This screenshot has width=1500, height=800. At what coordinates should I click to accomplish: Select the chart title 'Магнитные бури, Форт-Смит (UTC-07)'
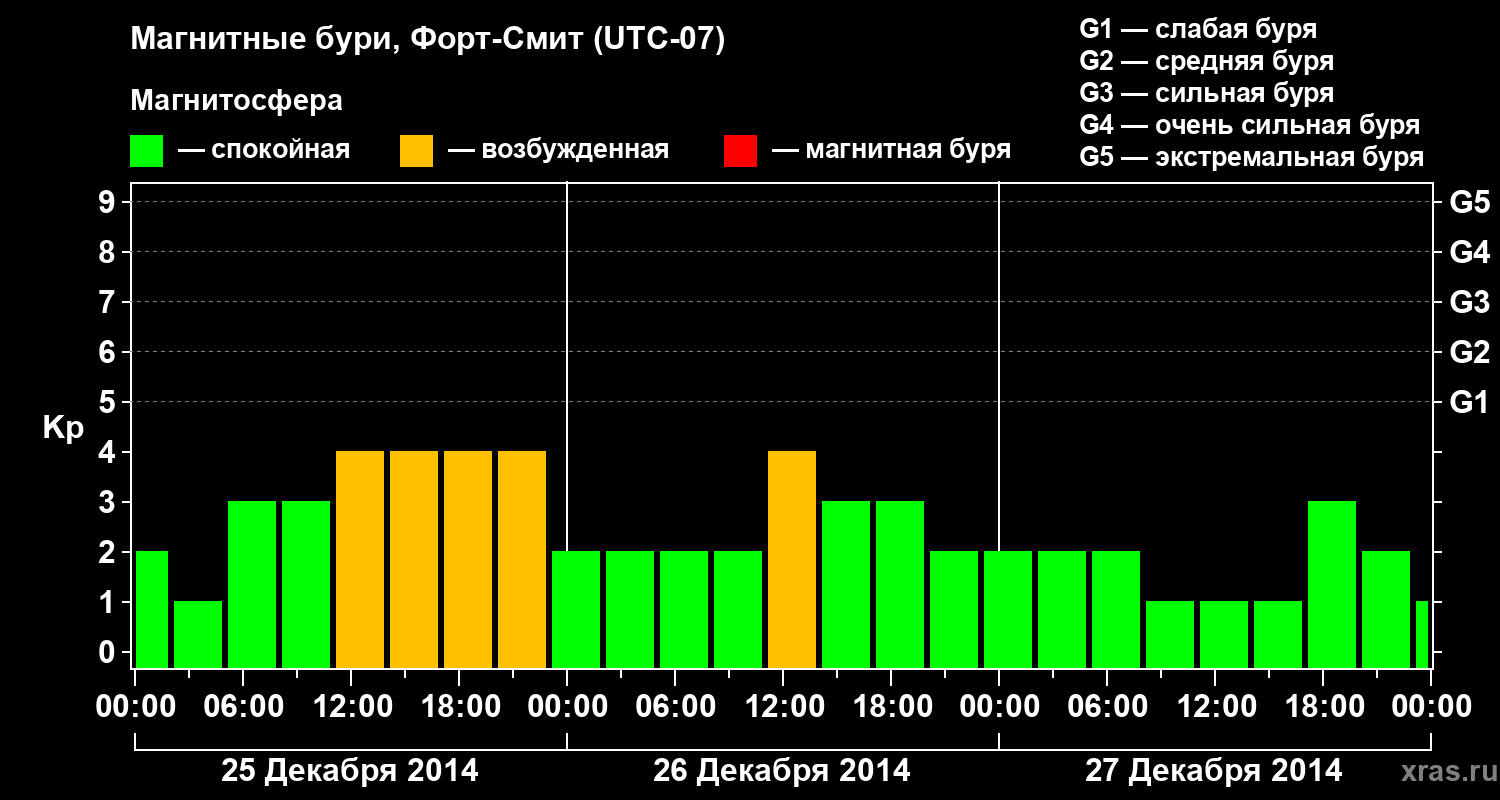point(428,41)
